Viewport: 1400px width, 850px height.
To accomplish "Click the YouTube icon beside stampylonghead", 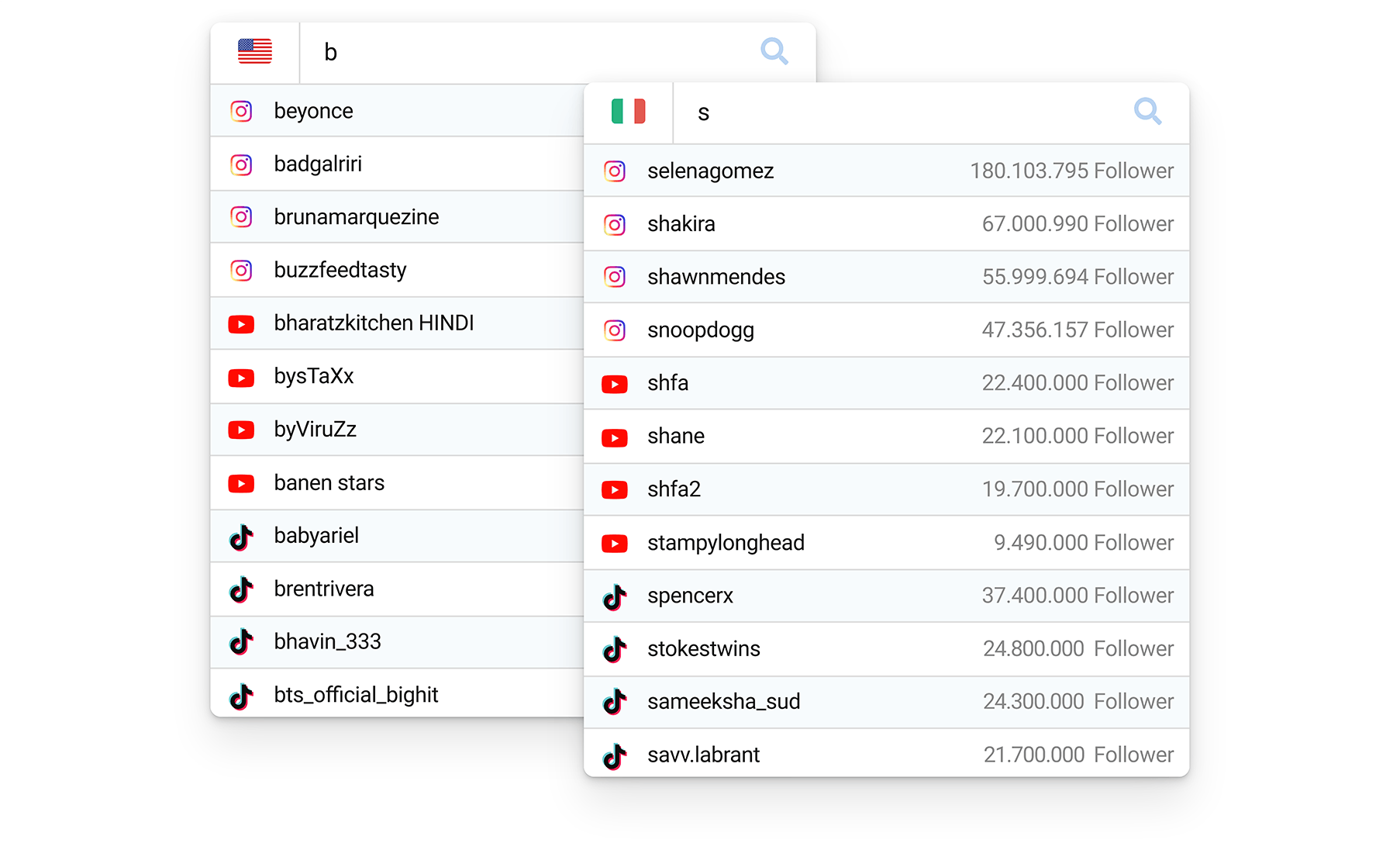I will 615,543.
